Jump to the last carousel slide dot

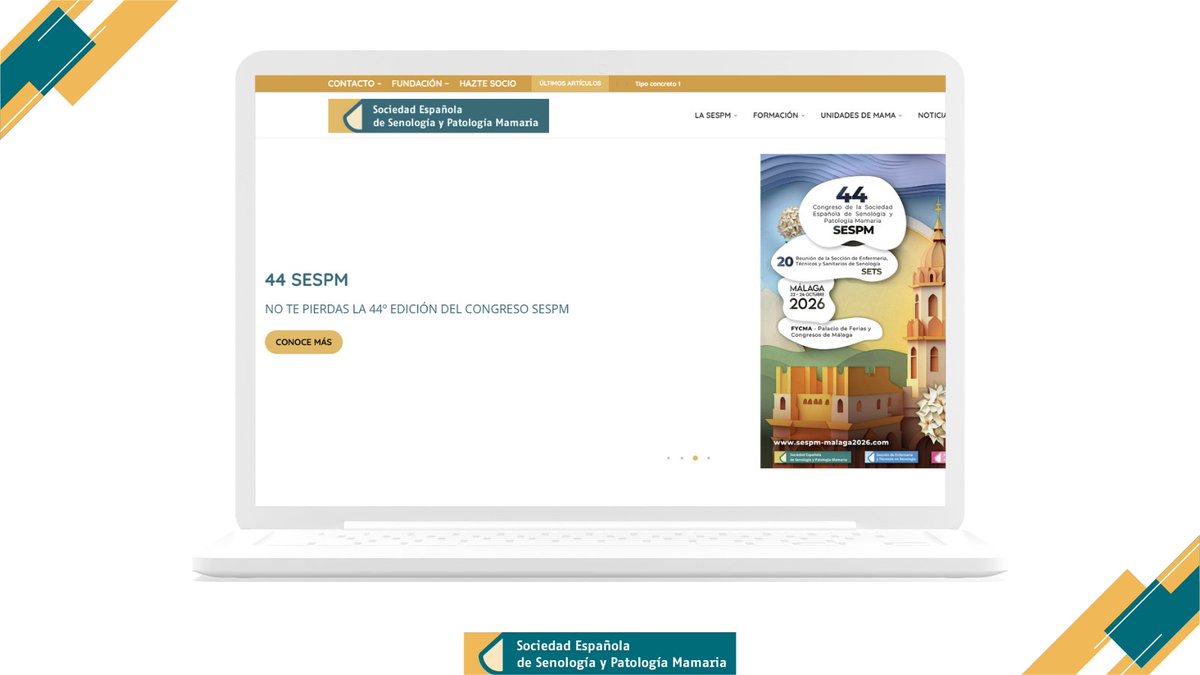click(709, 458)
